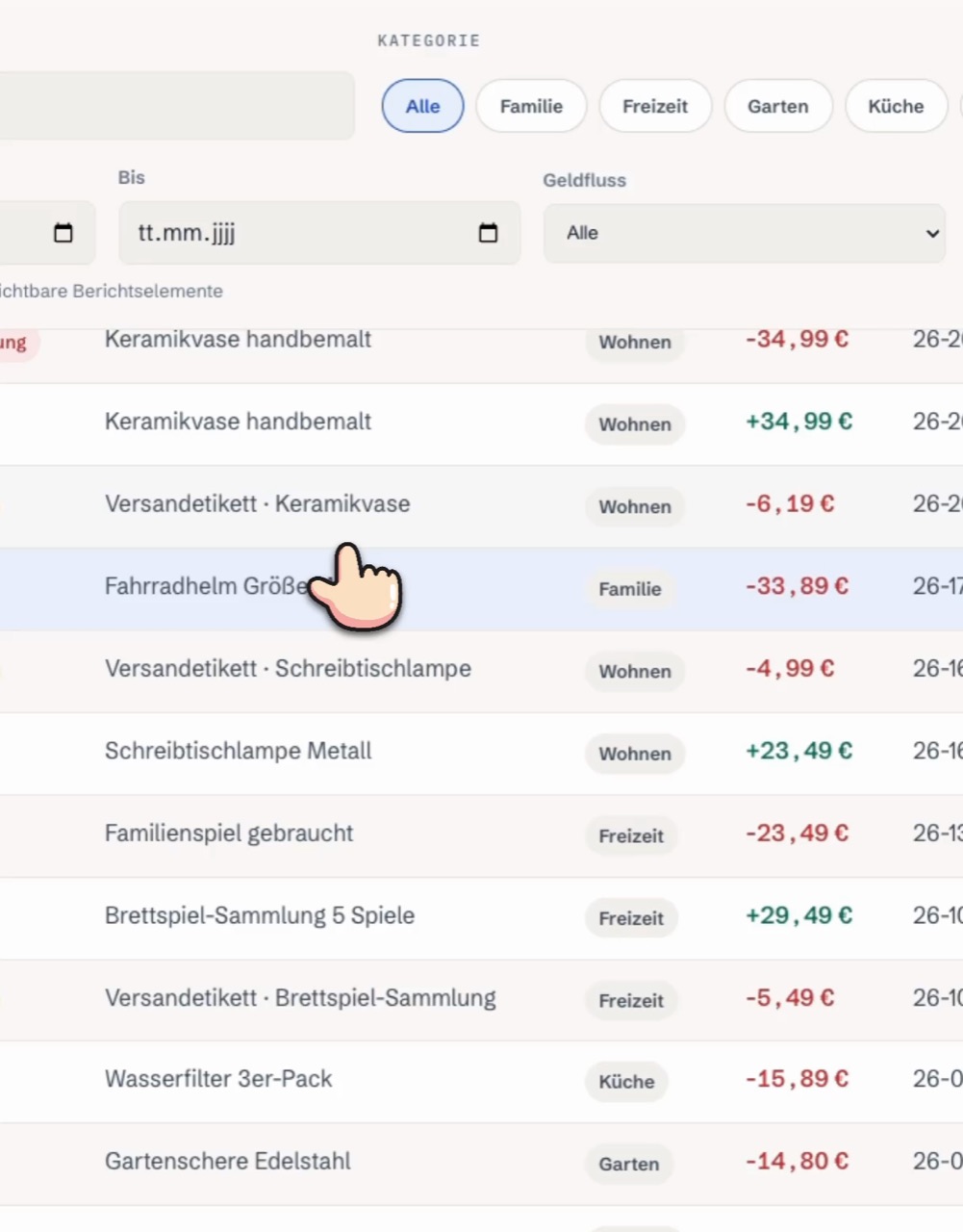Click the Garten tag in Gartenschere row

pyautogui.click(x=629, y=1164)
